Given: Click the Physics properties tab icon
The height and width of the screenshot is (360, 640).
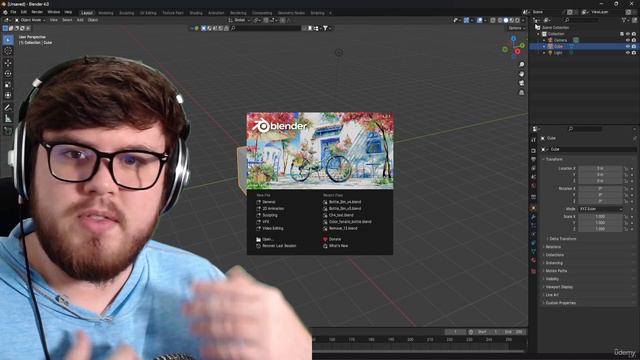Looking at the screenshot, I should click(x=533, y=234).
